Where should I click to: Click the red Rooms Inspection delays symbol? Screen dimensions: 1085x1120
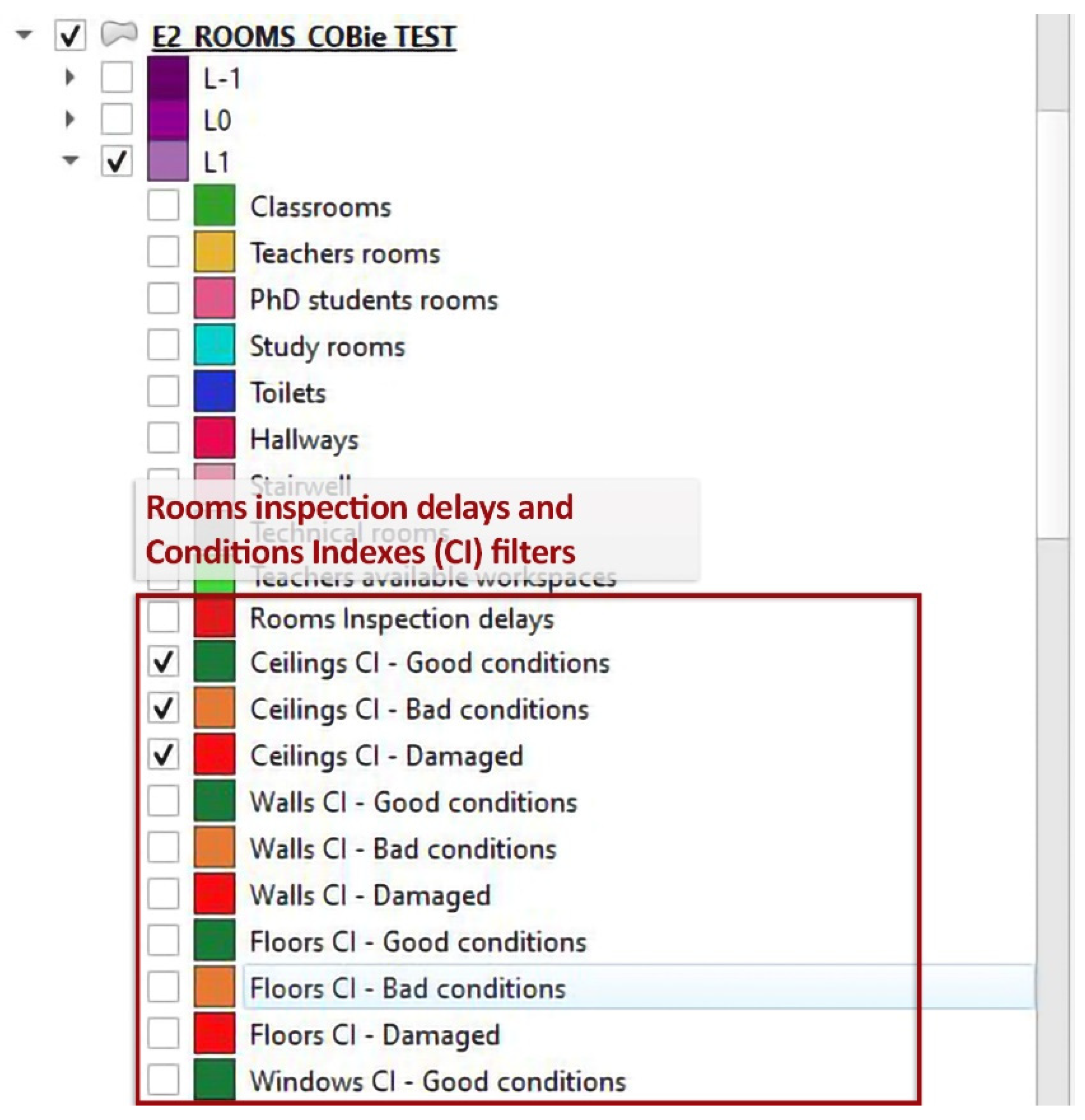pos(214,618)
